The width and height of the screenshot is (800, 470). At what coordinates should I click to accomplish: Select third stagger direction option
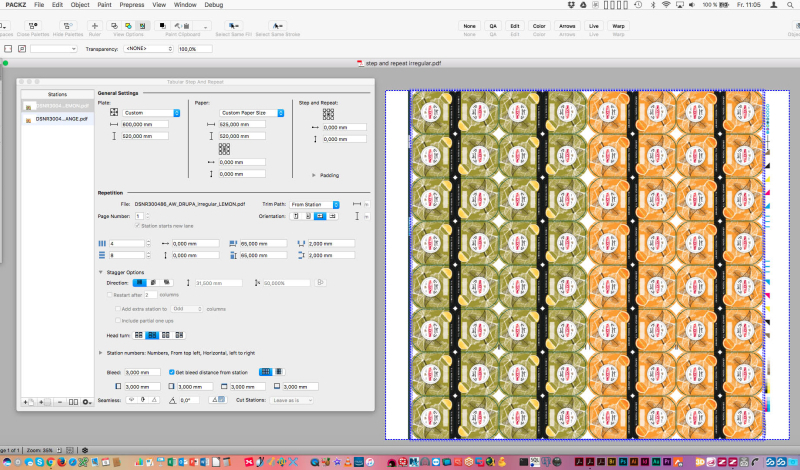click(x=166, y=282)
